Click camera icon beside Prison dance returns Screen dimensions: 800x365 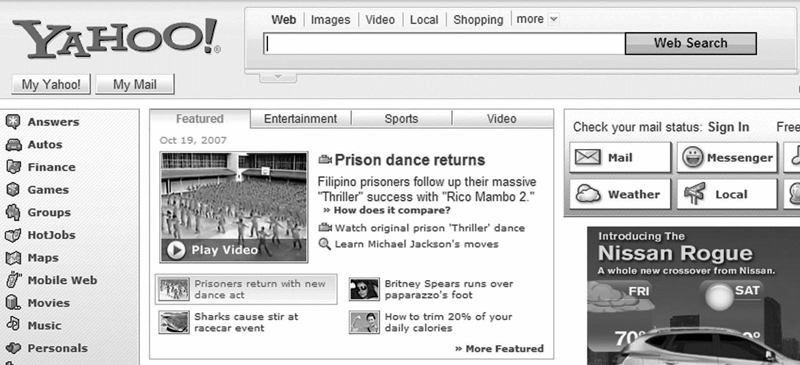(325, 160)
